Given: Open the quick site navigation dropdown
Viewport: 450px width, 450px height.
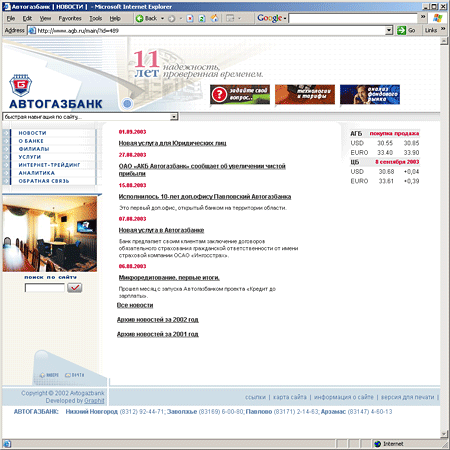Looking at the screenshot, I should click(x=174, y=117).
